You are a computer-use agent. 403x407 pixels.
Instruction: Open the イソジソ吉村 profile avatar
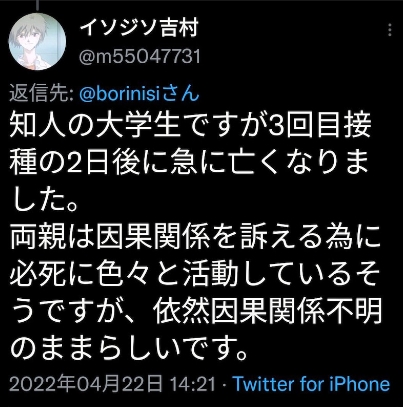tap(37, 42)
